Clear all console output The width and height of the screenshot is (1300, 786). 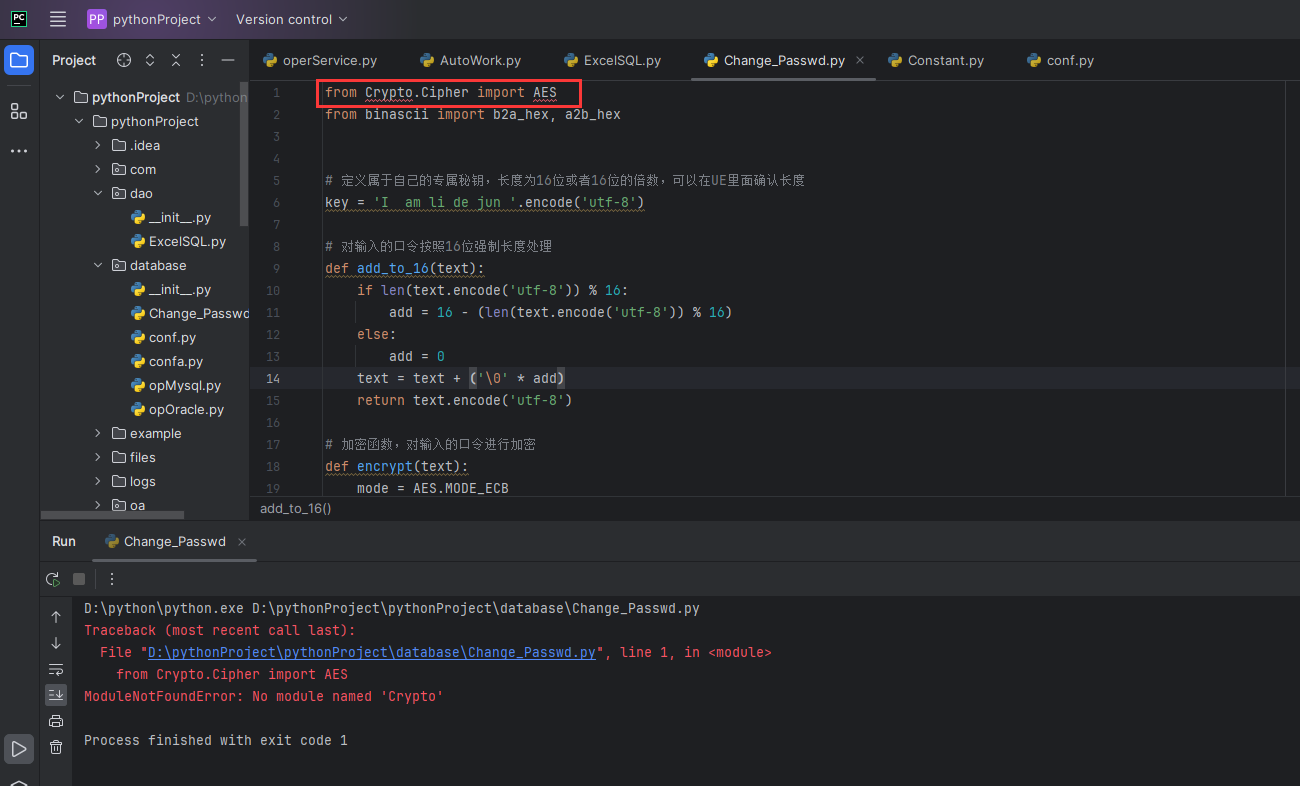coord(56,747)
